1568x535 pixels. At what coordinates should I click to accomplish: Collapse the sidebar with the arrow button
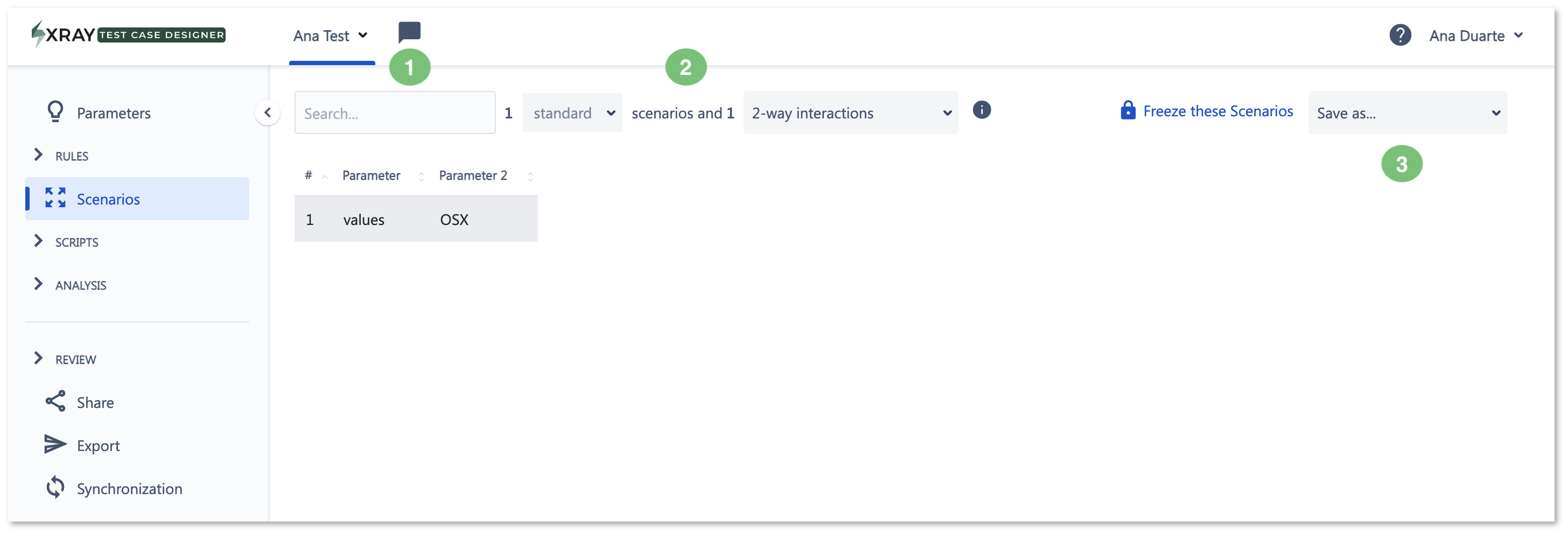pos(267,112)
